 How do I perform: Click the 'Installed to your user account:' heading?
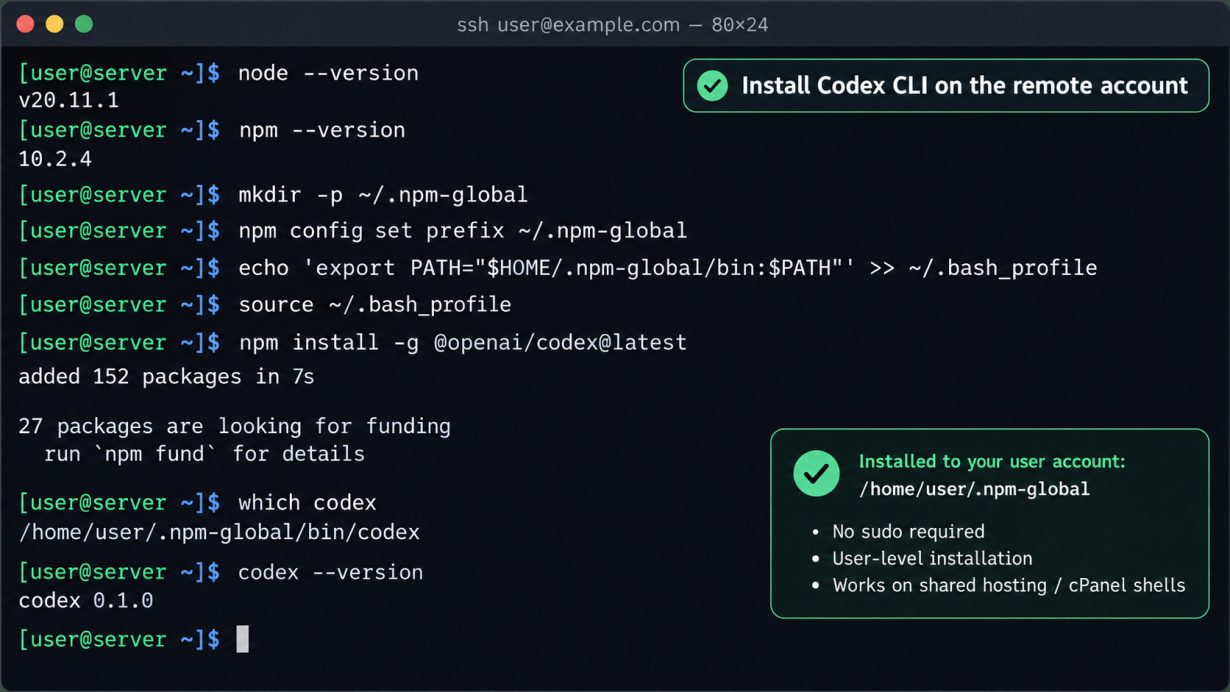point(992,462)
